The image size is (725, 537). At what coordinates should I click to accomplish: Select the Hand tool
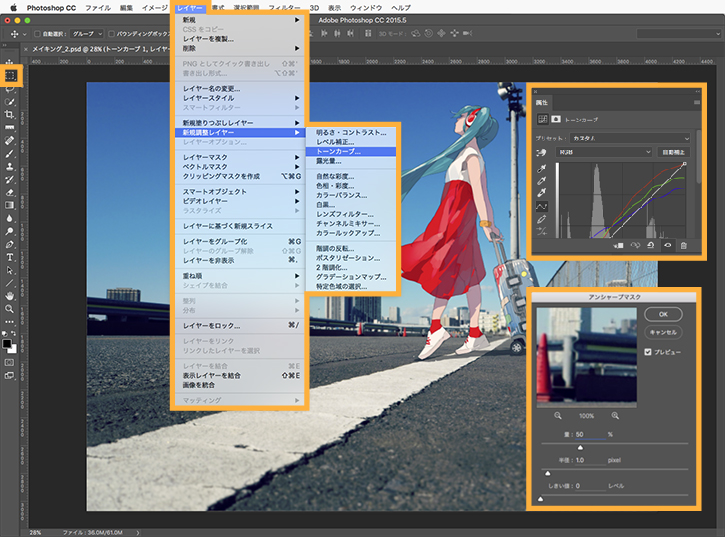[9, 296]
